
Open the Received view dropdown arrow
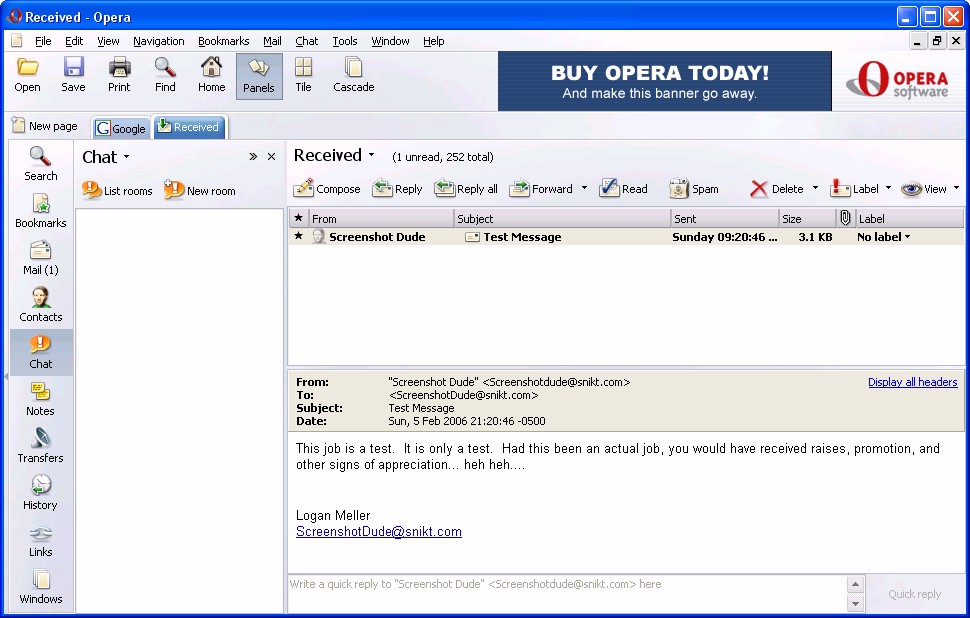point(371,156)
